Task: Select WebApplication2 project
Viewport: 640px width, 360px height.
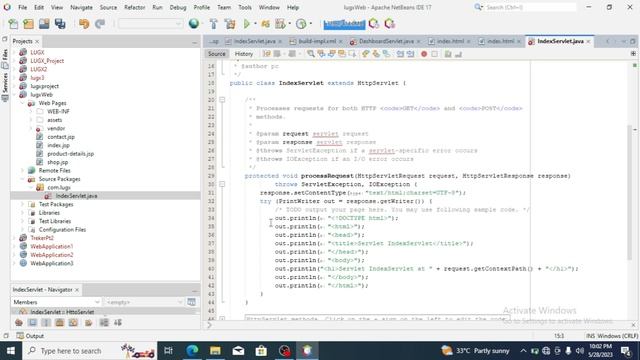Action: (x=51, y=255)
